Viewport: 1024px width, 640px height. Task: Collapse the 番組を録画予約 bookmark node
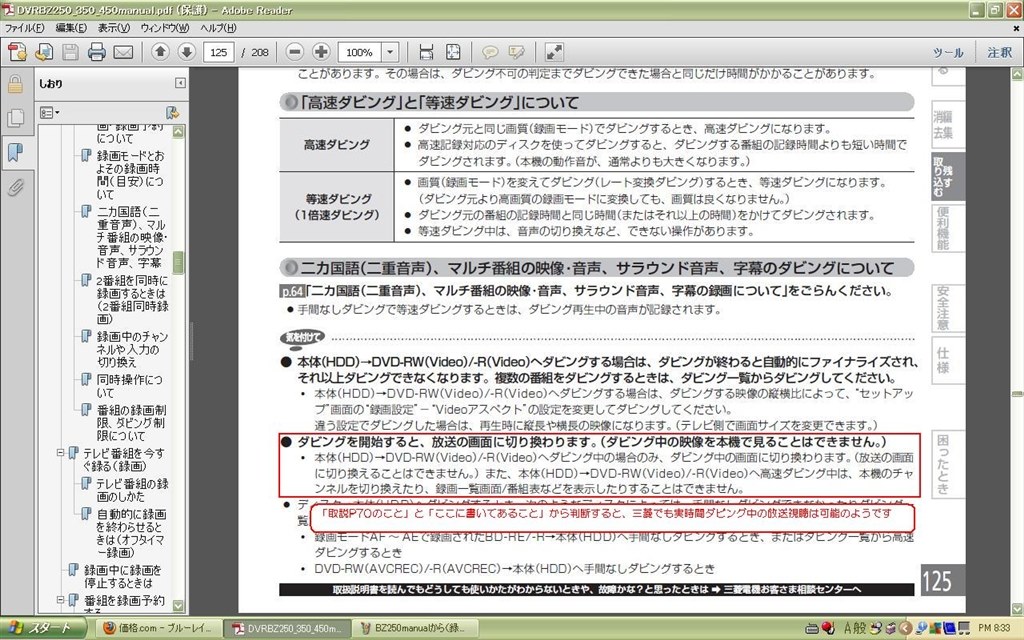click(x=60, y=600)
